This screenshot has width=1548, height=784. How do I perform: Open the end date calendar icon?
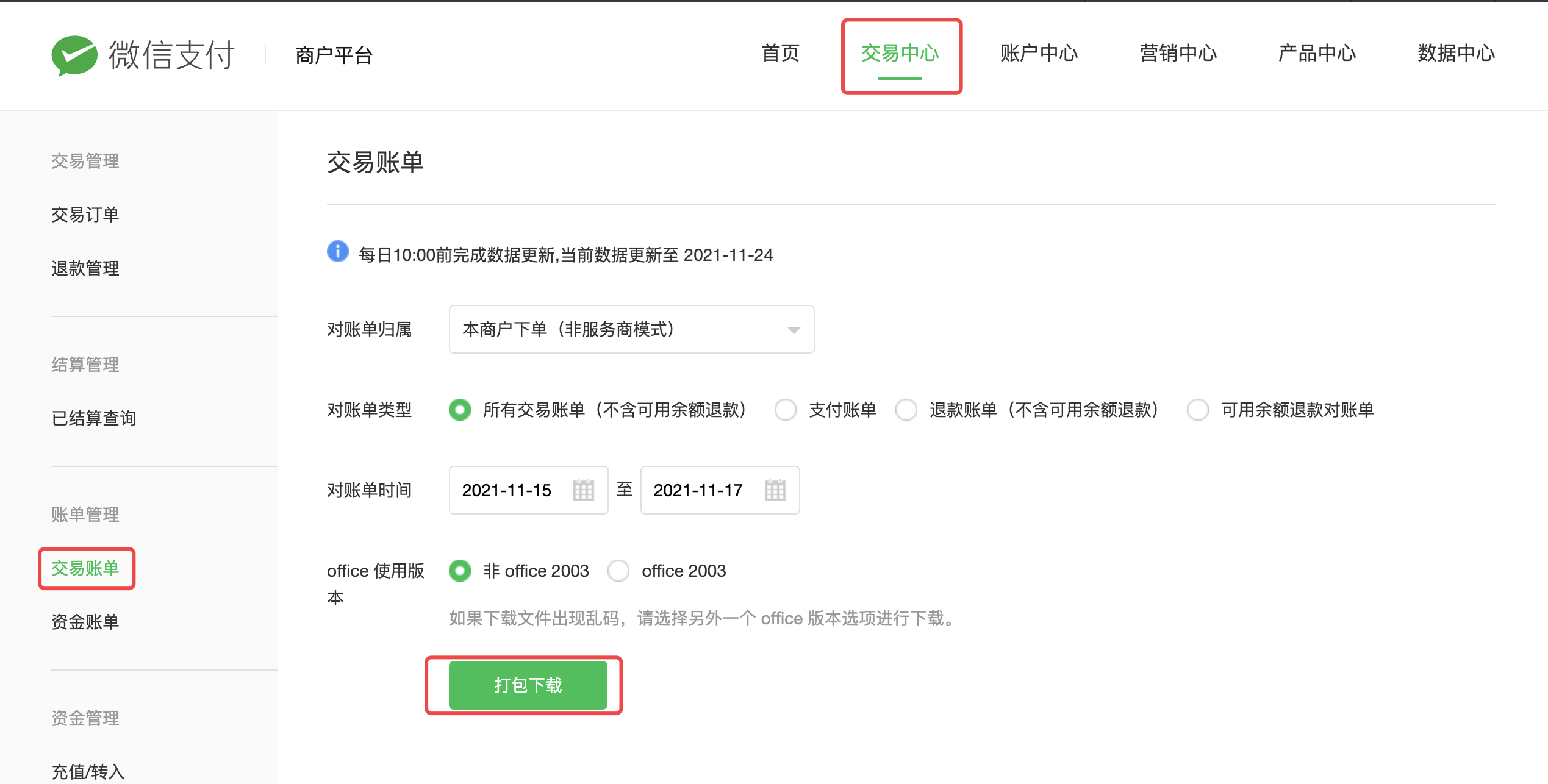[x=775, y=490]
